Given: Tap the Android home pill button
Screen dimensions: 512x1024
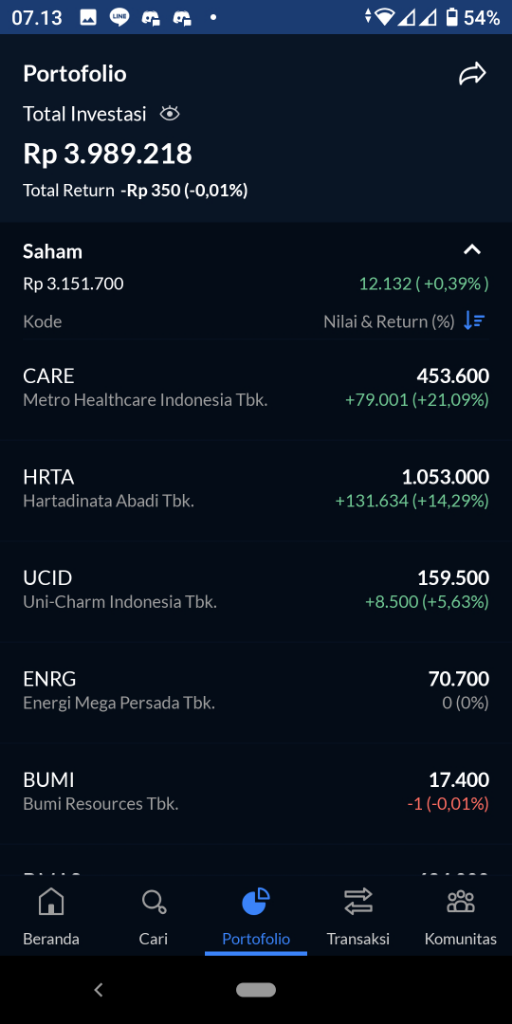Looking at the screenshot, I should [x=256, y=990].
